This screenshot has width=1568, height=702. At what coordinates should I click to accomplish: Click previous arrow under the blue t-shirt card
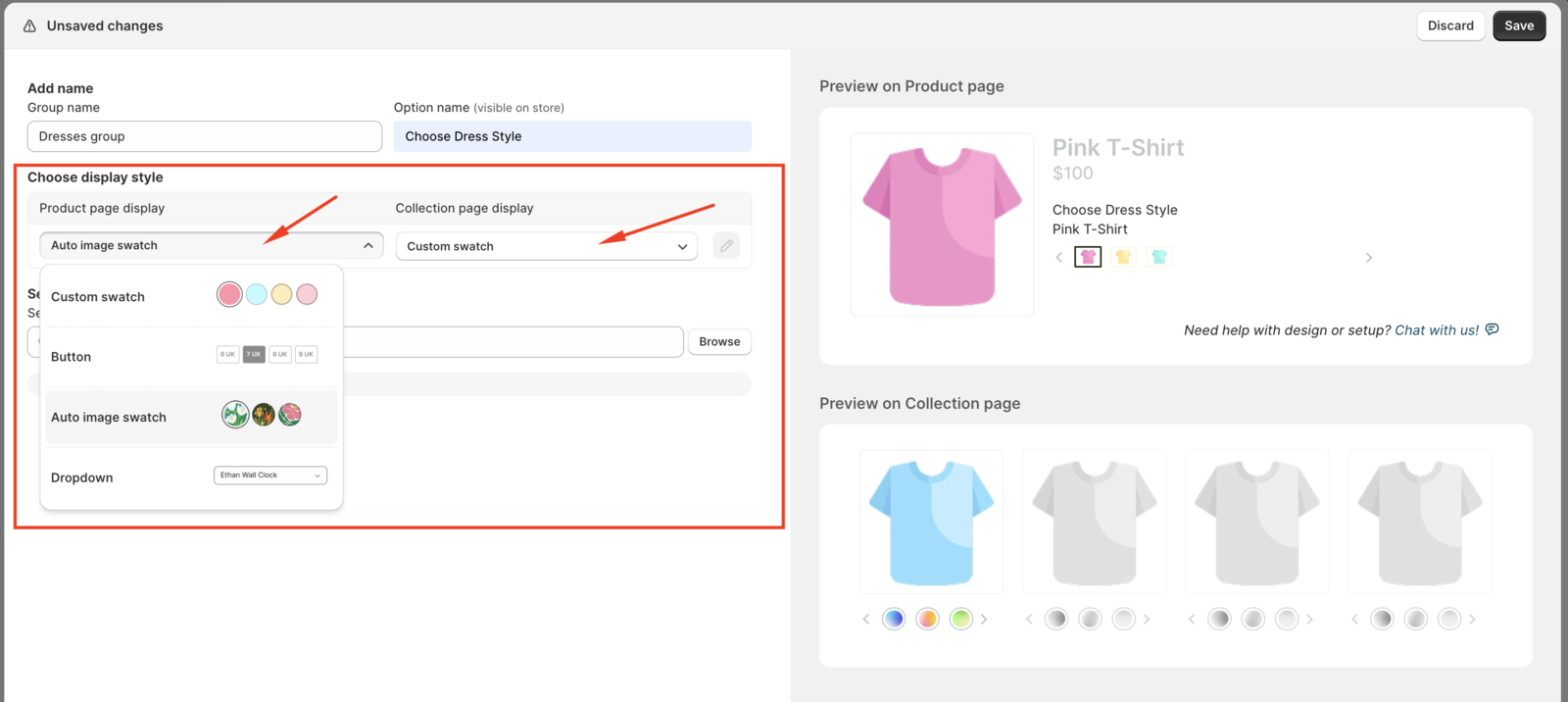[866, 619]
